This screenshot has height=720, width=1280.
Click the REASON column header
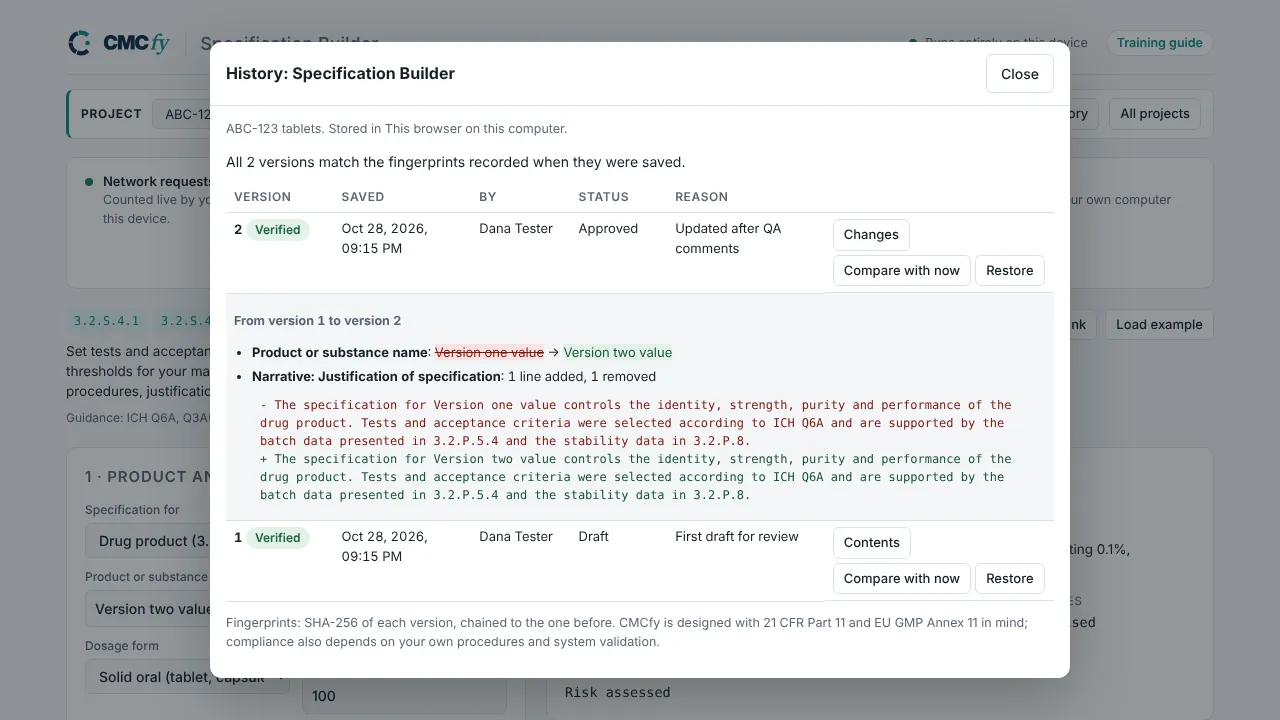coord(701,197)
